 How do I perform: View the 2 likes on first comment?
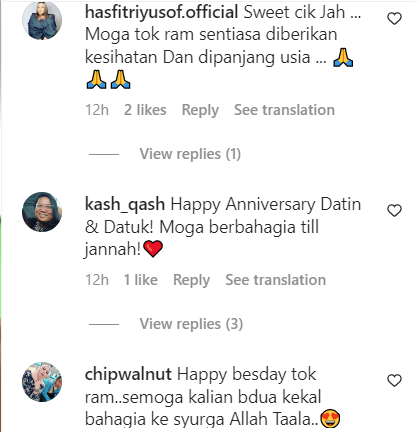[x=145, y=110]
